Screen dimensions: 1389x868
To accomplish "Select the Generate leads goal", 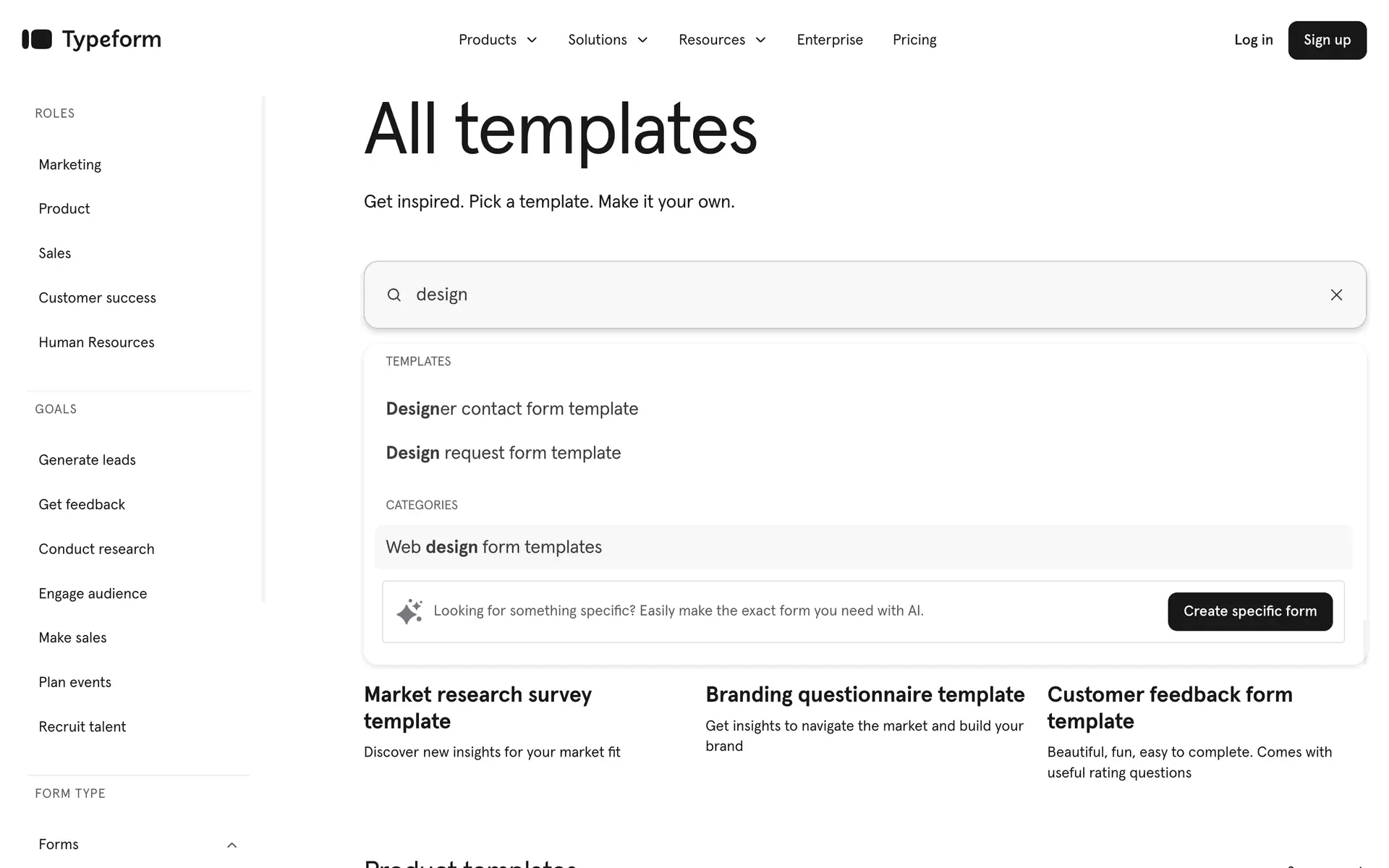I will tap(88, 460).
